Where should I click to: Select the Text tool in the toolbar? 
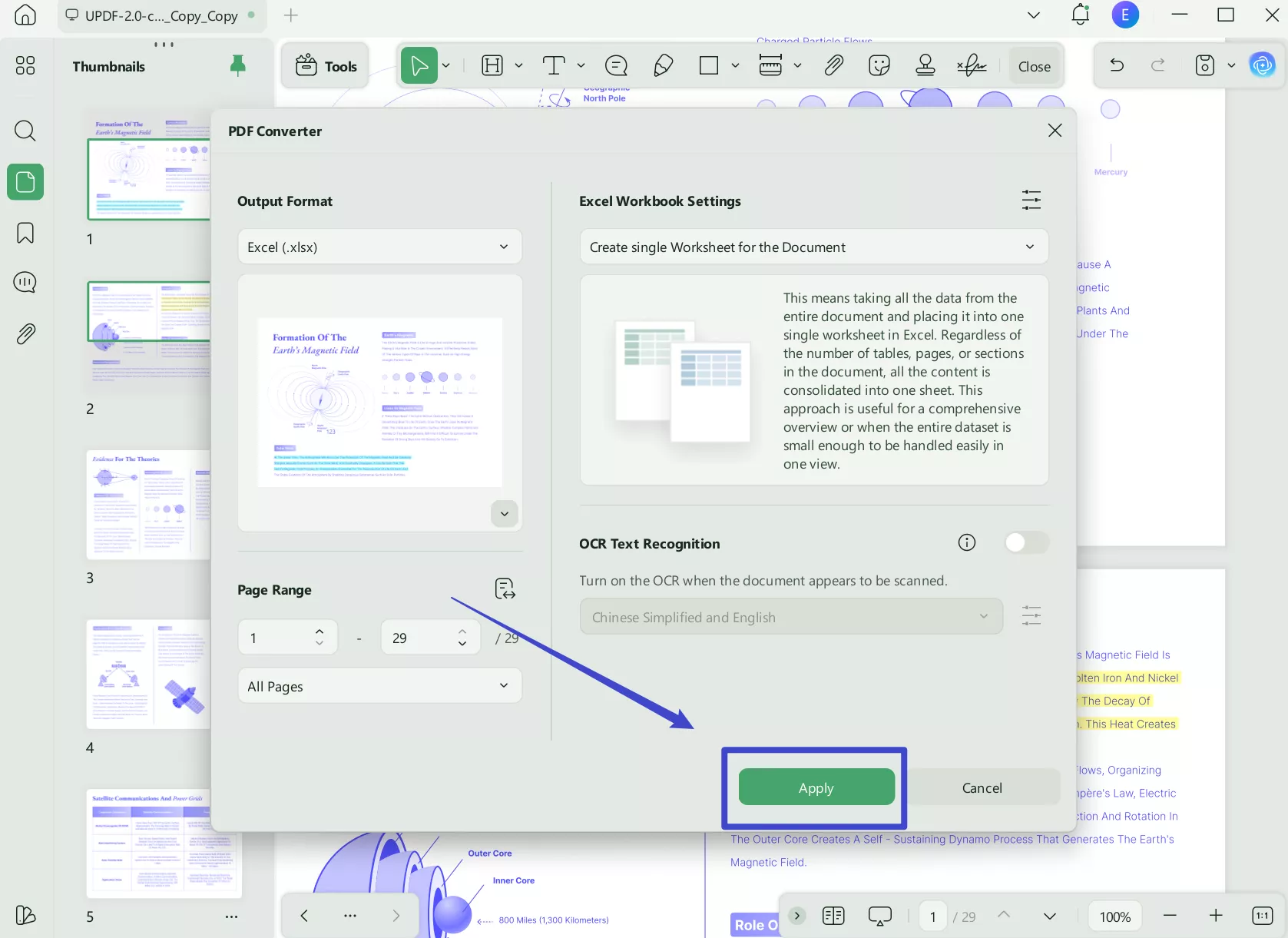pos(555,65)
